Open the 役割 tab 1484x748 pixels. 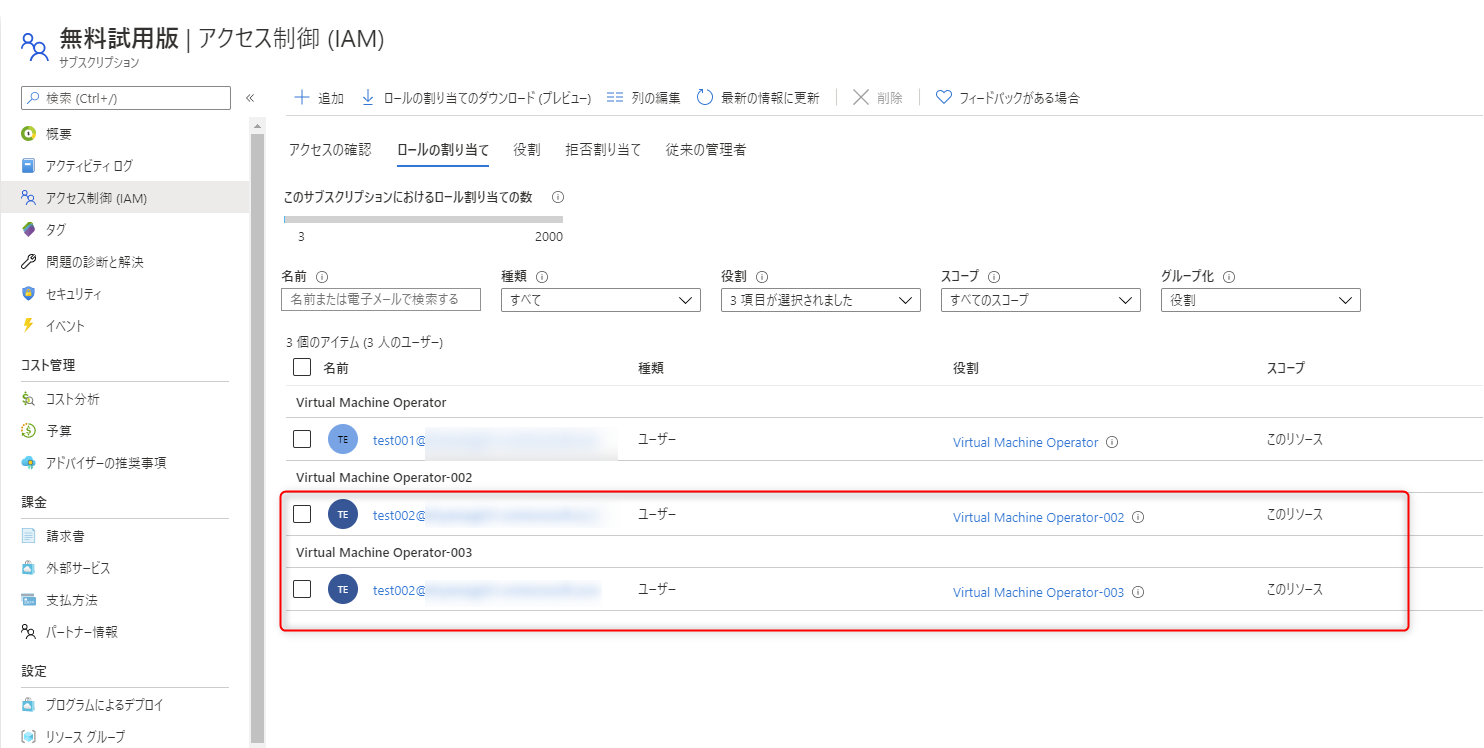click(527, 150)
